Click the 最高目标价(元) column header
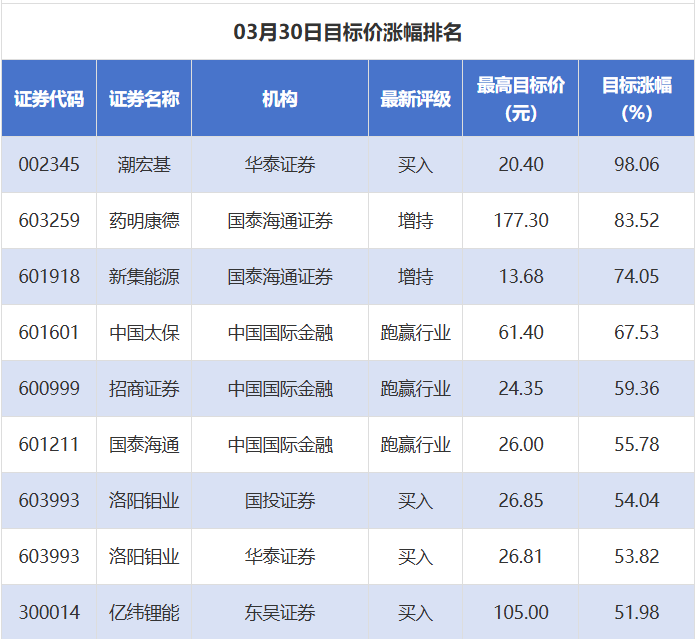Screen dimensions: 698x639 tap(520, 99)
